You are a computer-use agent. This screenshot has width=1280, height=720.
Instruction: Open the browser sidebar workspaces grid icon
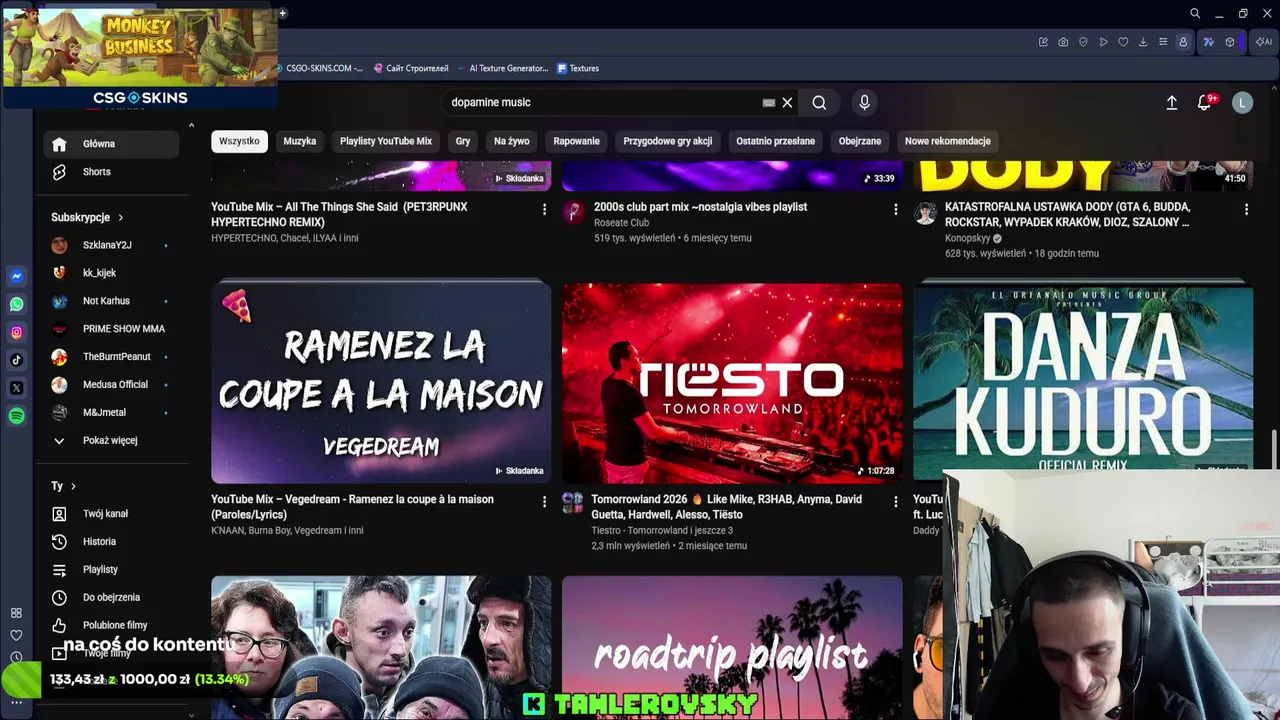coord(16,613)
